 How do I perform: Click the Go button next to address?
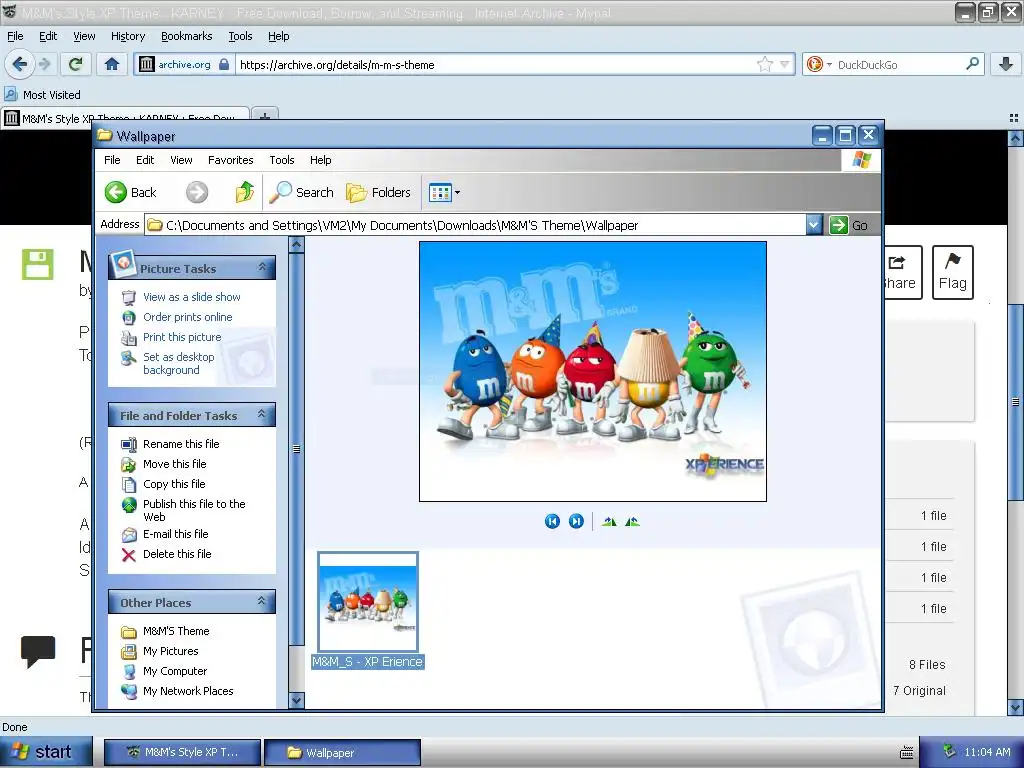point(849,225)
